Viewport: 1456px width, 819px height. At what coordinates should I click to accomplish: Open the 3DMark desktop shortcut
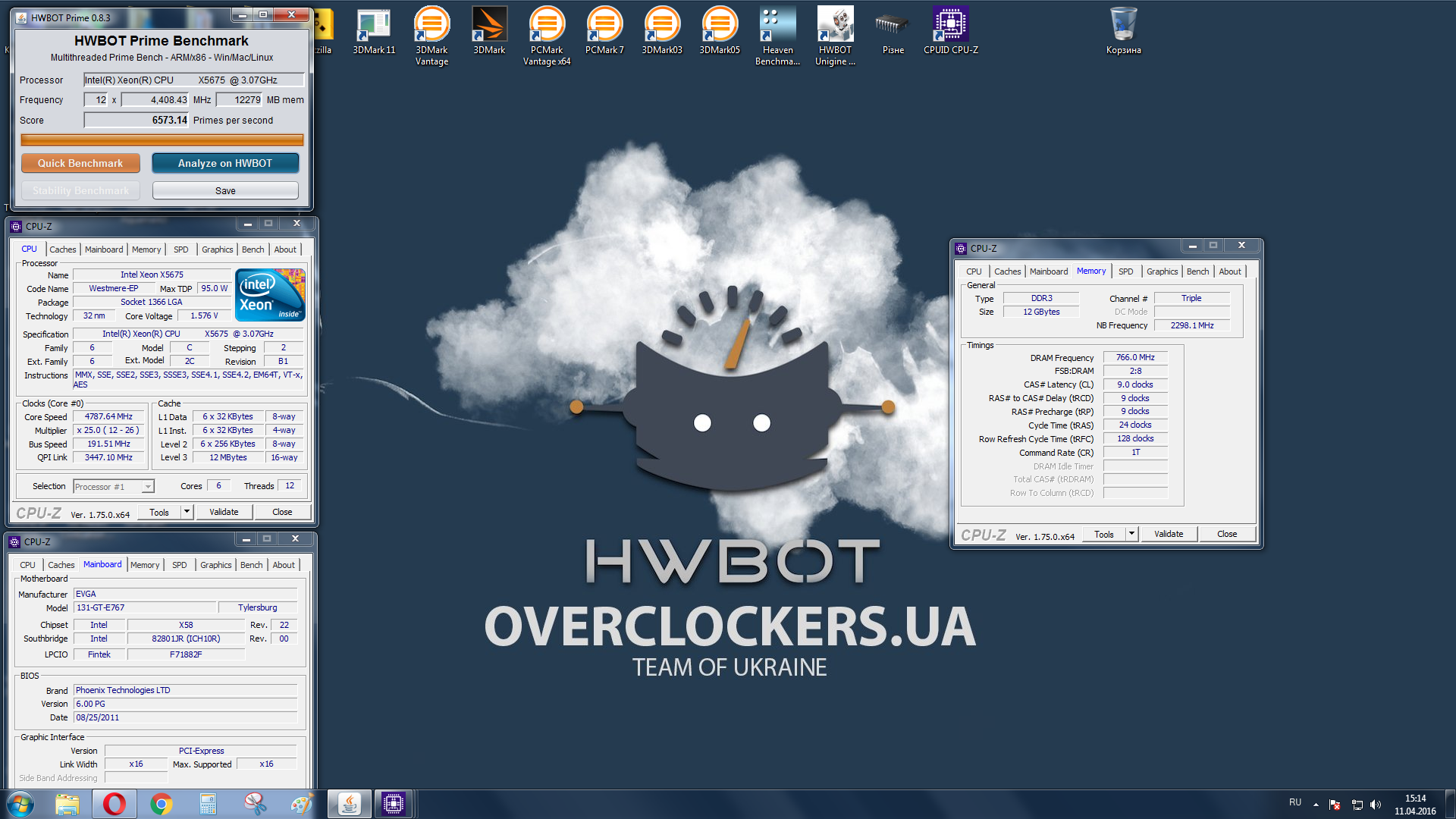coord(489,31)
